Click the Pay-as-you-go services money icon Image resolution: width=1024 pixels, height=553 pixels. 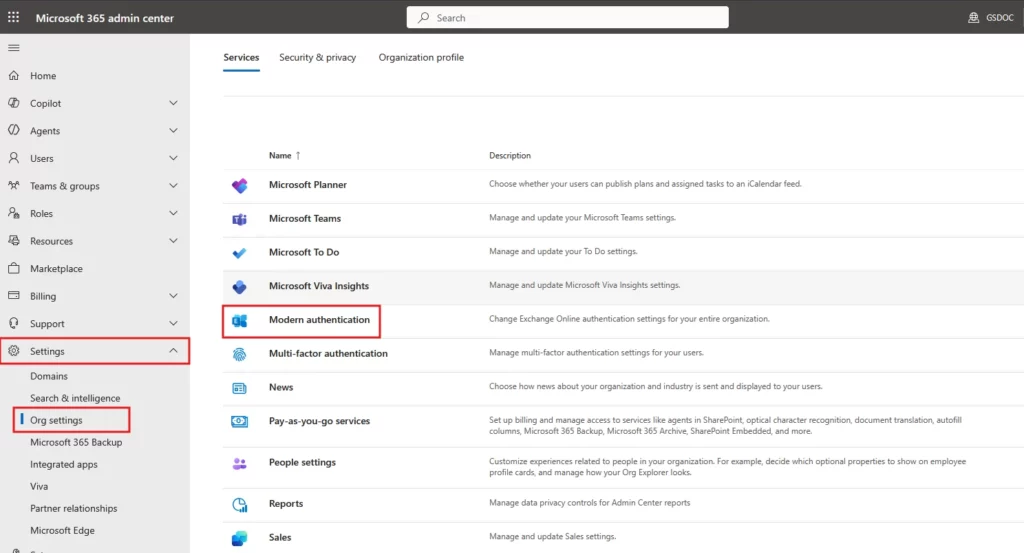(x=240, y=421)
